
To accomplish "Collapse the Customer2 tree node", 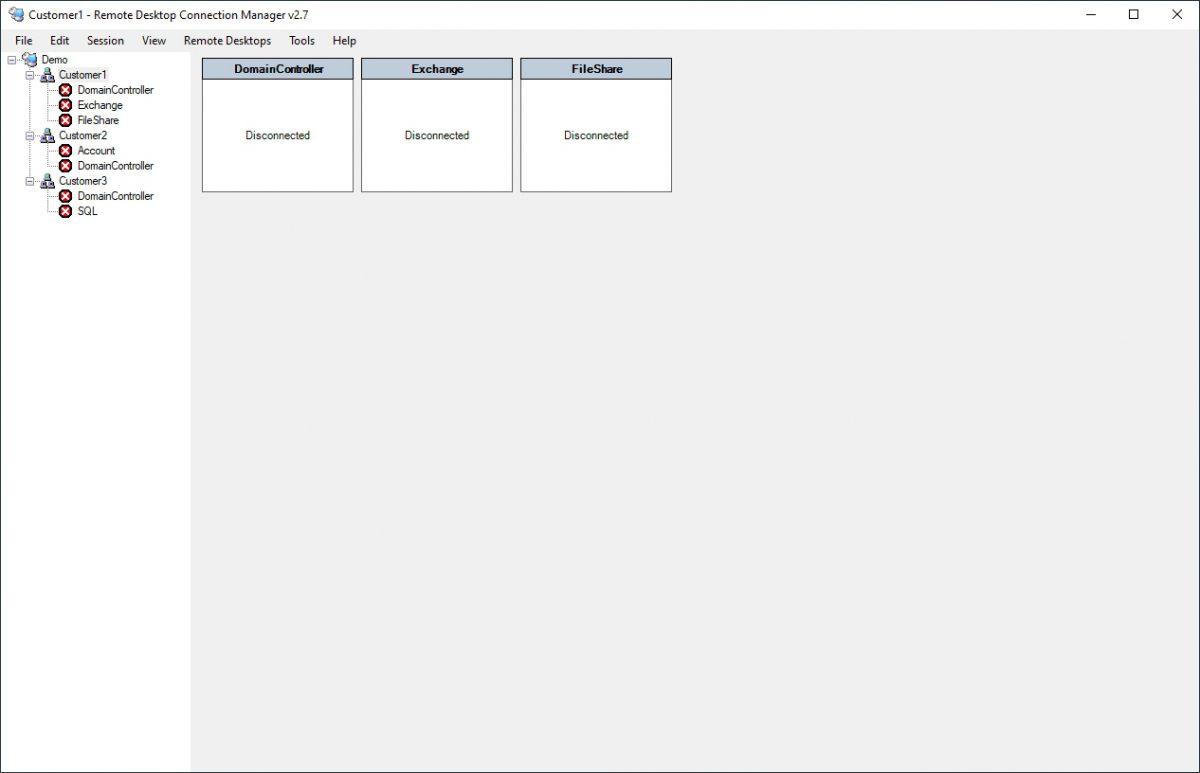I will pyautogui.click(x=27, y=135).
